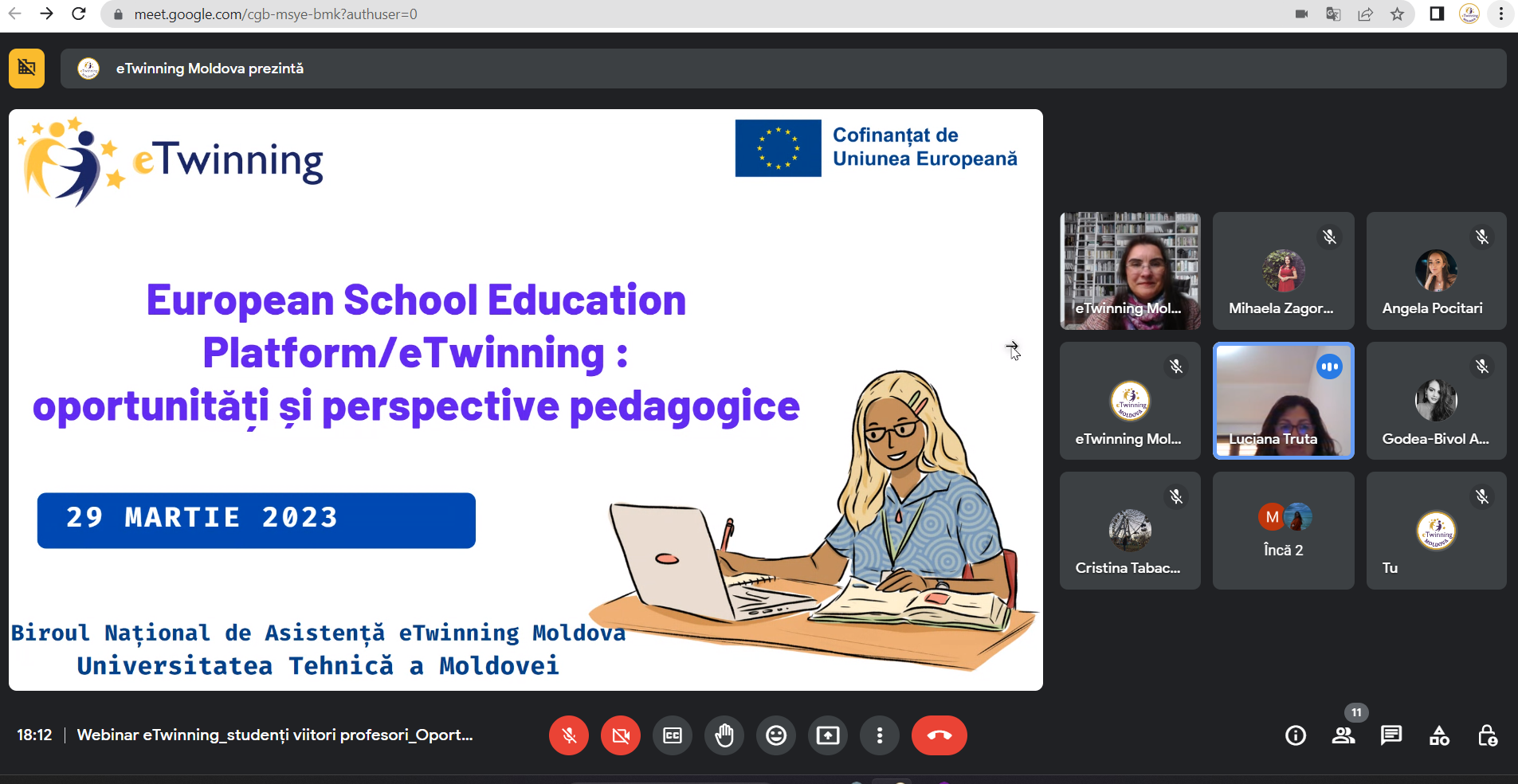1518x784 pixels.
Task: Click Angela Pocitari's avatar photo
Action: tap(1436, 271)
